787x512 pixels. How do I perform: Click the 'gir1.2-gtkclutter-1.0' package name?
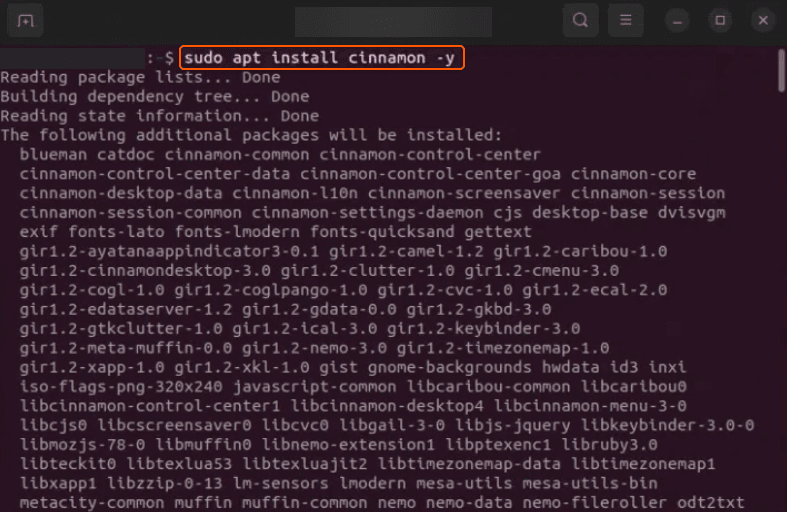coord(121,329)
